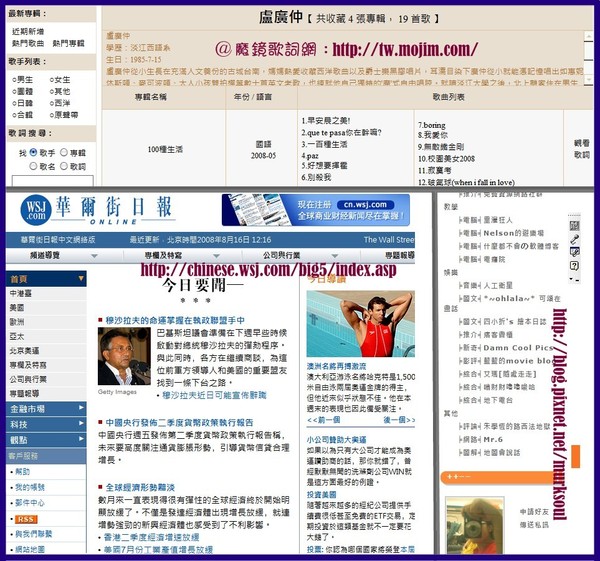This screenshot has width=600, height=561.
Task: Collapse the 首頁 sidebar section arrow
Action: tap(81, 279)
